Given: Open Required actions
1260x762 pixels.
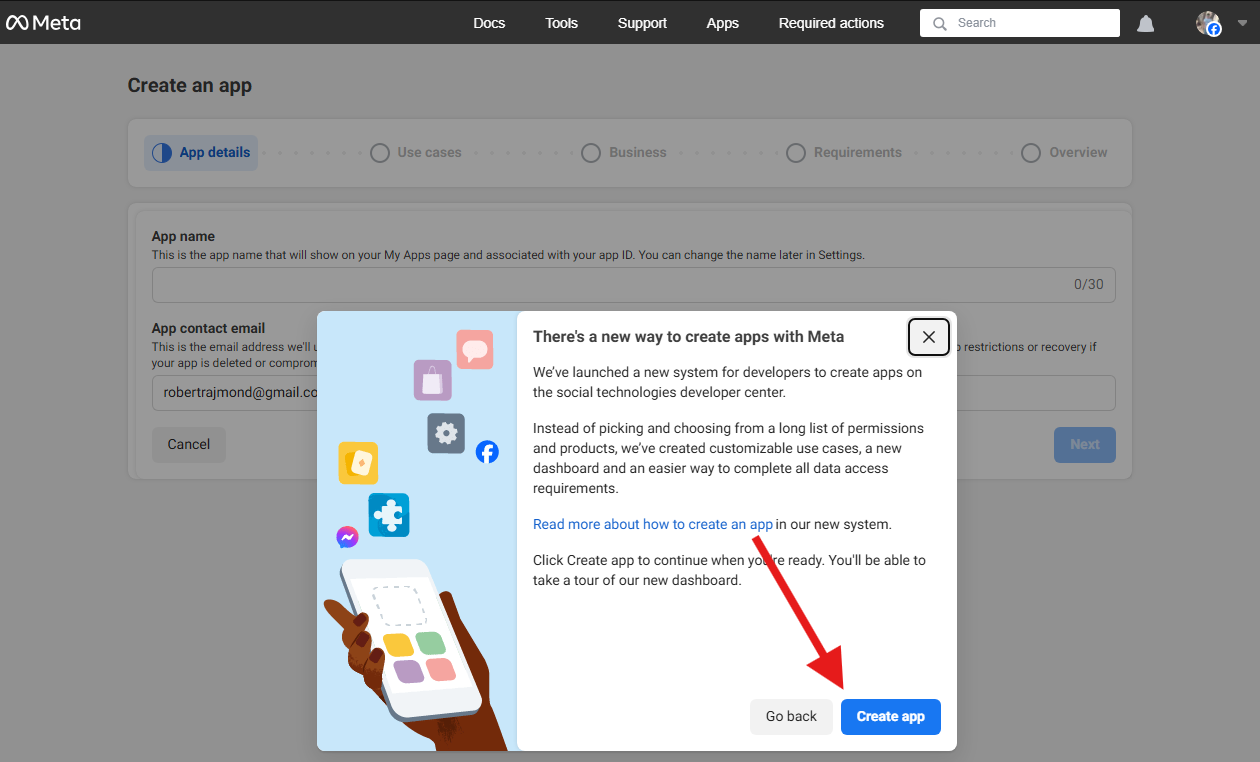Looking at the screenshot, I should 831,23.
